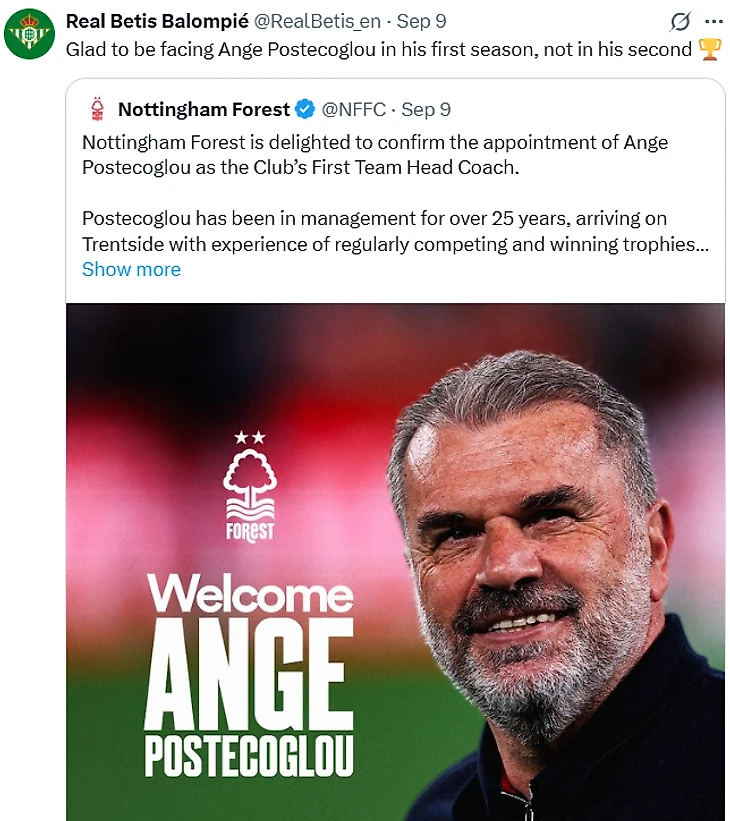Open the @NFFC handle

click(x=353, y=109)
